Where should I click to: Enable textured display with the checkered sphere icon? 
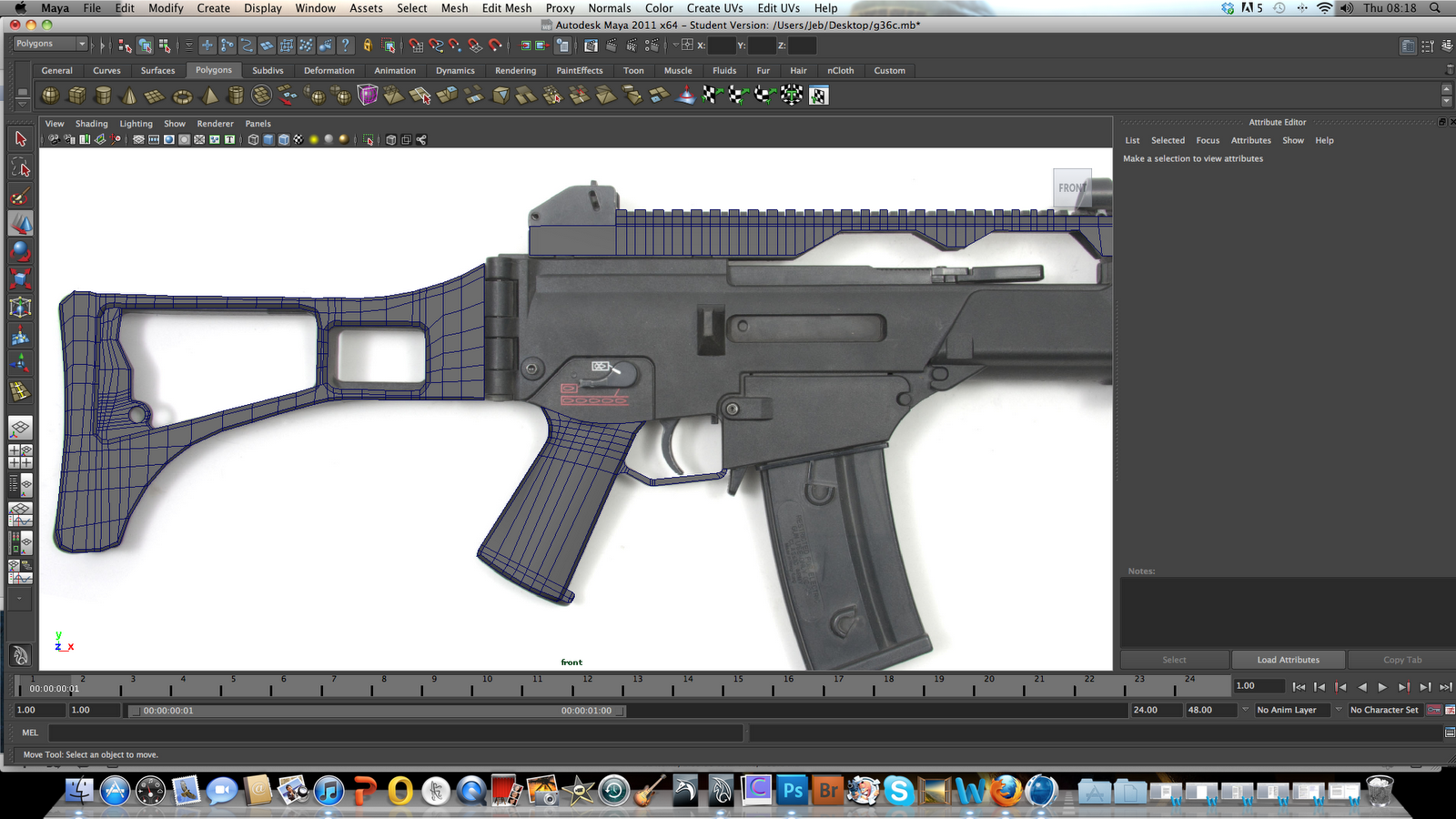(298, 139)
